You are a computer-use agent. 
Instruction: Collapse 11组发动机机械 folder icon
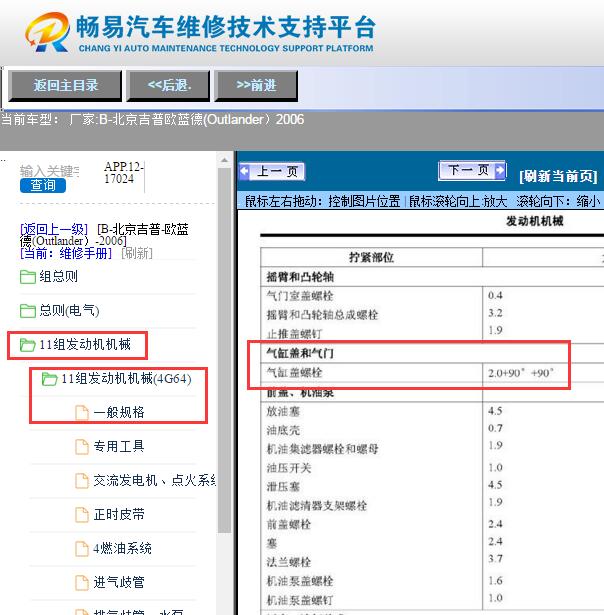click(x=28, y=345)
